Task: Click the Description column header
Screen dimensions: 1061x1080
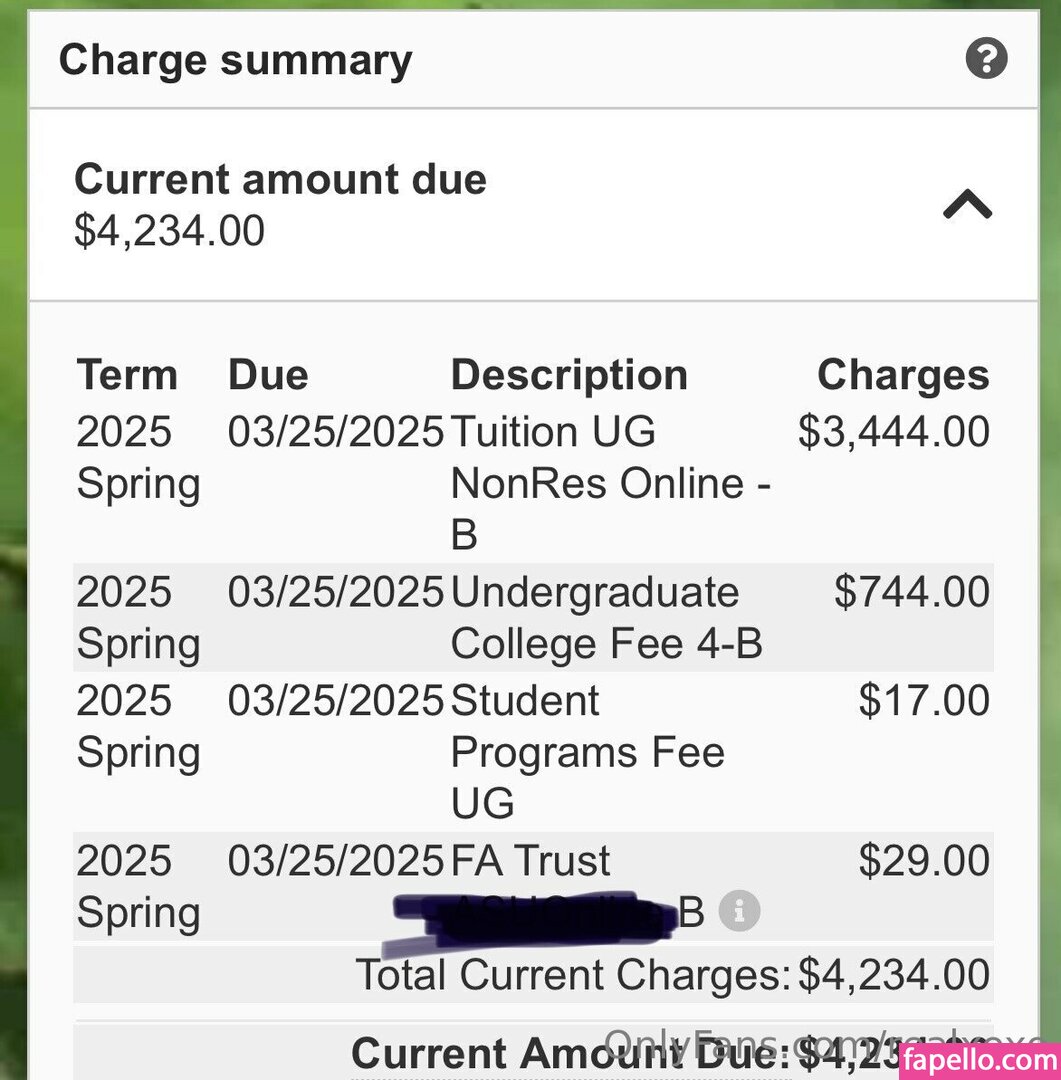Action: (569, 376)
